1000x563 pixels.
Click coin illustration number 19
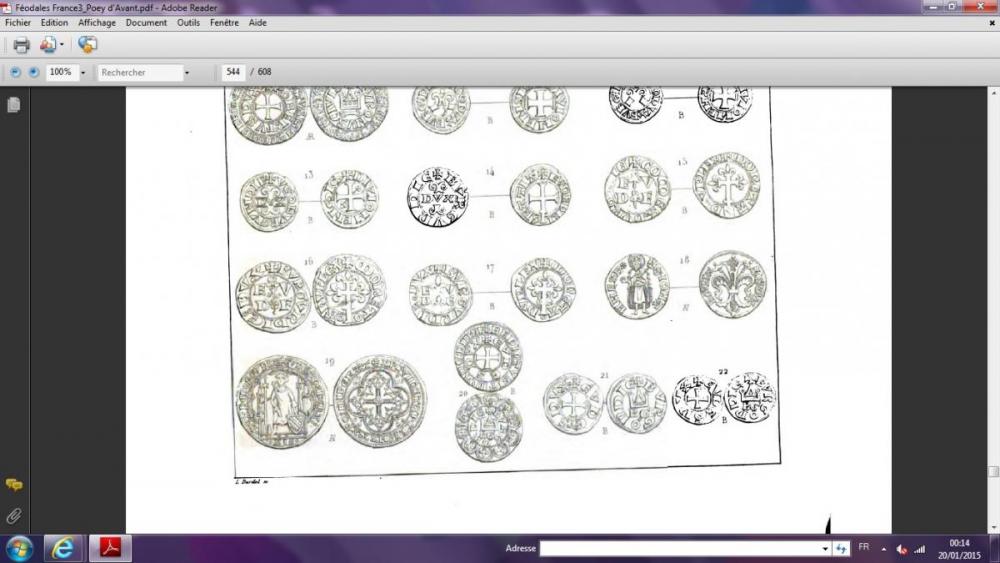tap(331, 402)
